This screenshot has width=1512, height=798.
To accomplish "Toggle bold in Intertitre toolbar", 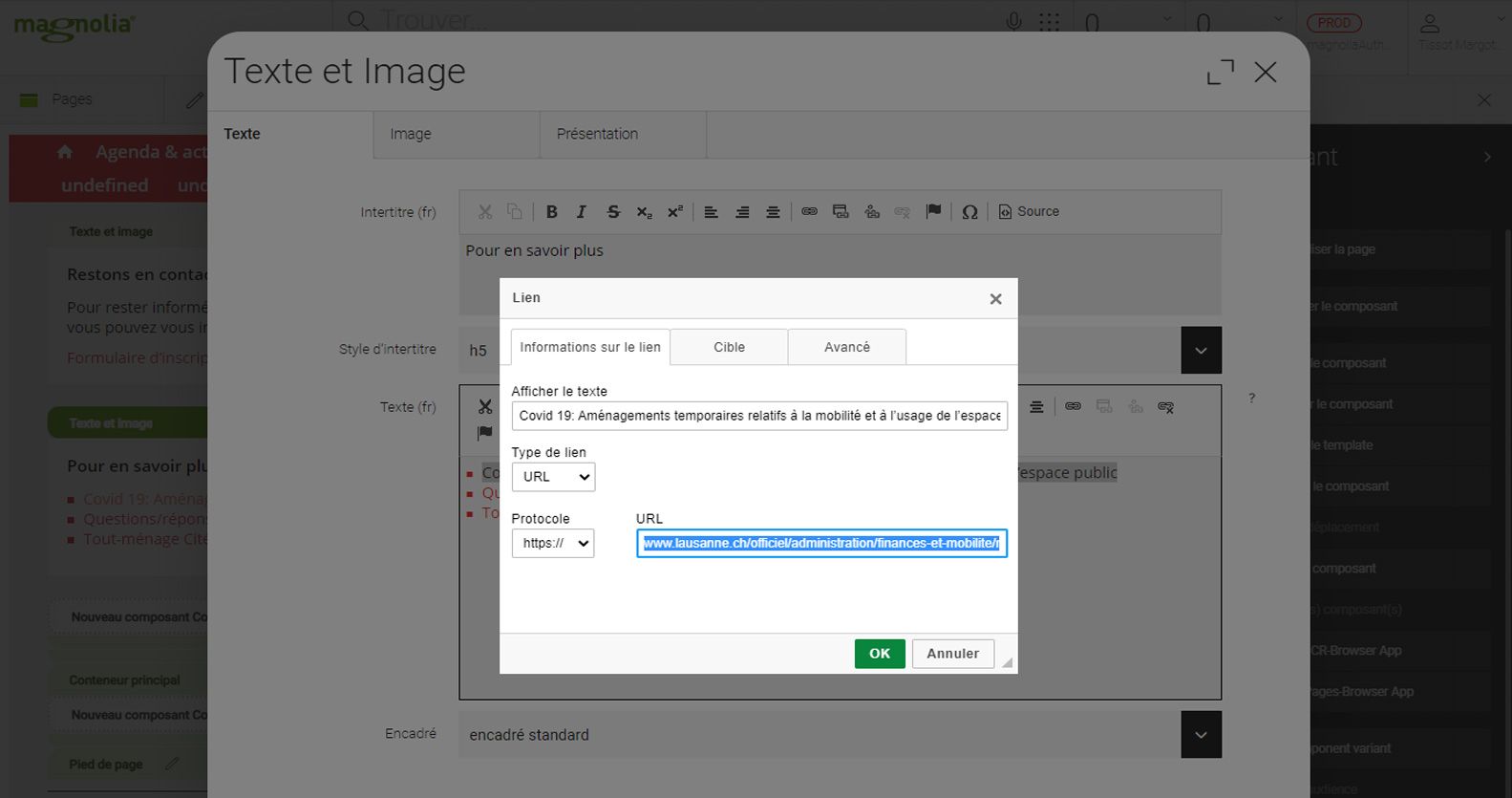I will click(x=551, y=212).
